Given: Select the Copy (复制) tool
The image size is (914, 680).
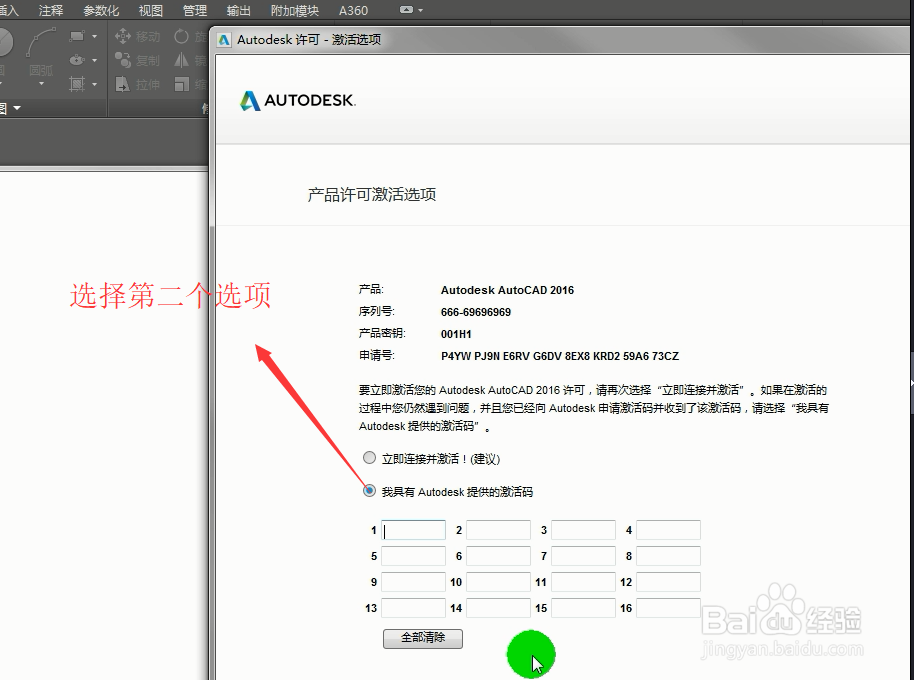Looking at the screenshot, I should click(x=138, y=60).
